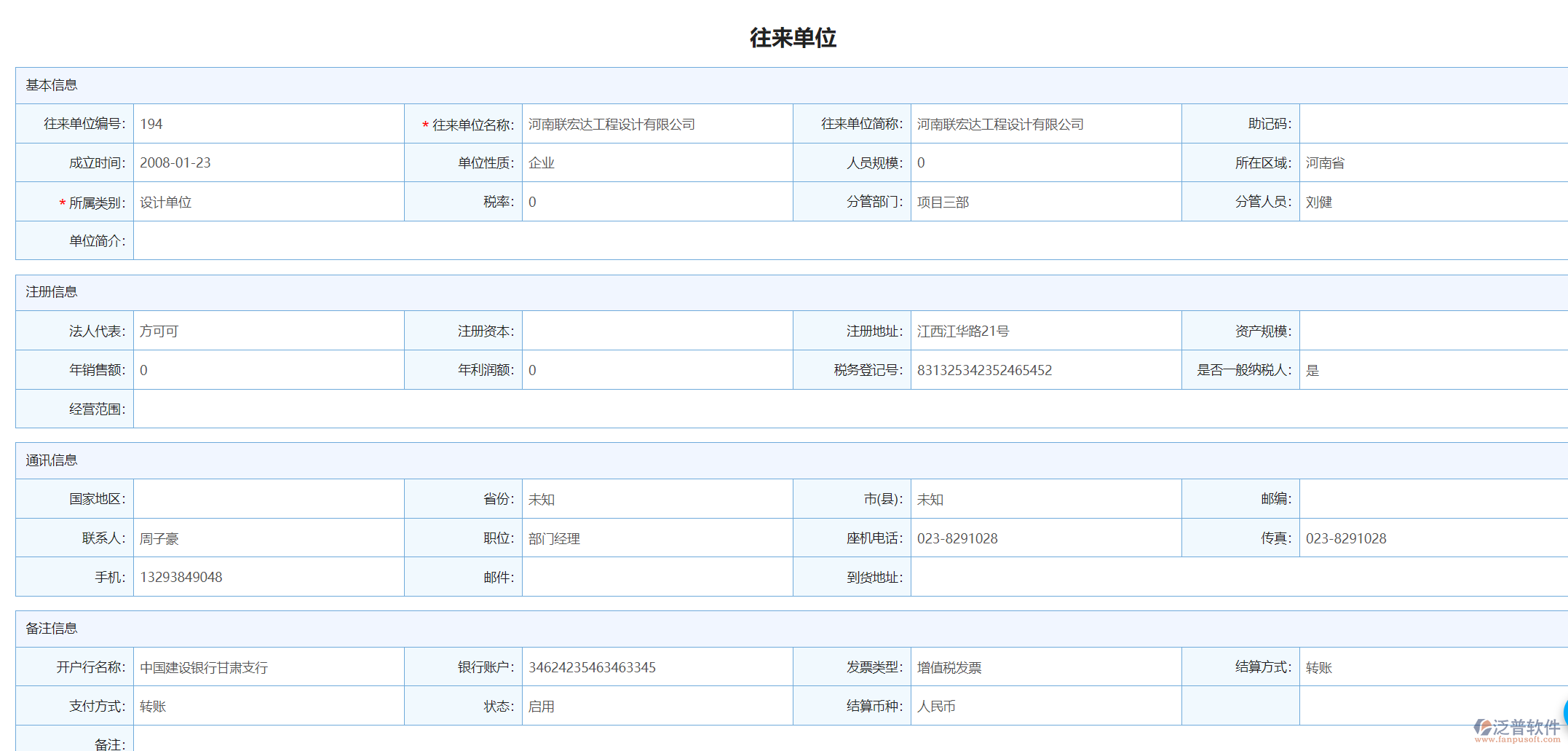Click the blue floating circle at right edge
Screen dimensions: 1568x751
point(1564,712)
